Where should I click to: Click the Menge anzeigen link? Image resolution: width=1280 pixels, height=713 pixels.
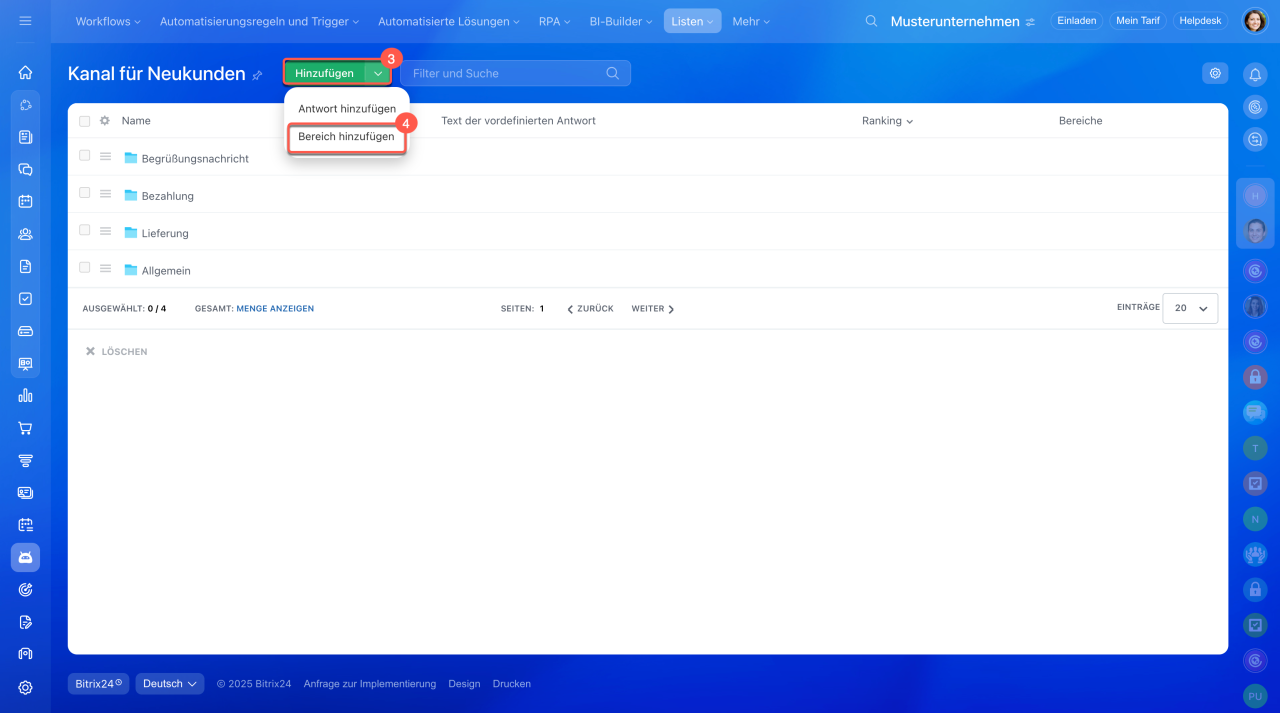point(275,309)
